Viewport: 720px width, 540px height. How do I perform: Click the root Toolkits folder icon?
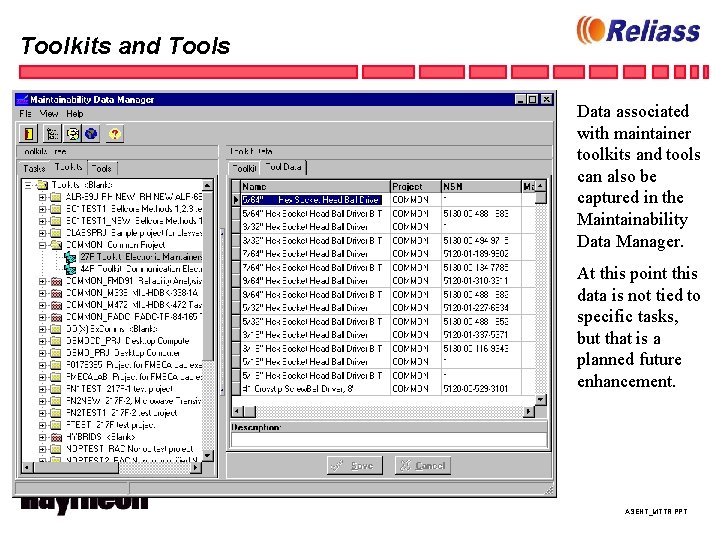pos(42,185)
